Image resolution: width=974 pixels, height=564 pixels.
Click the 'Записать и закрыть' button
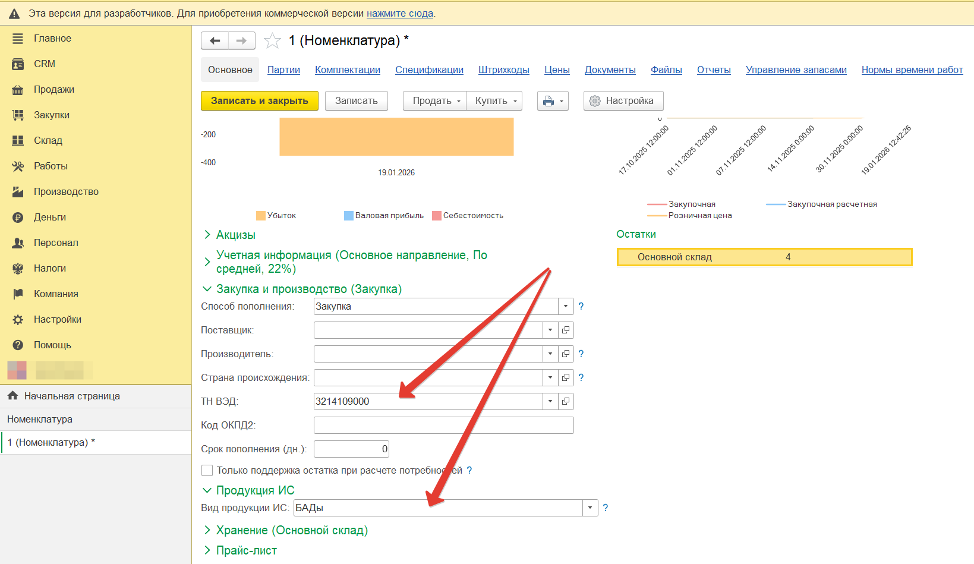click(260, 101)
